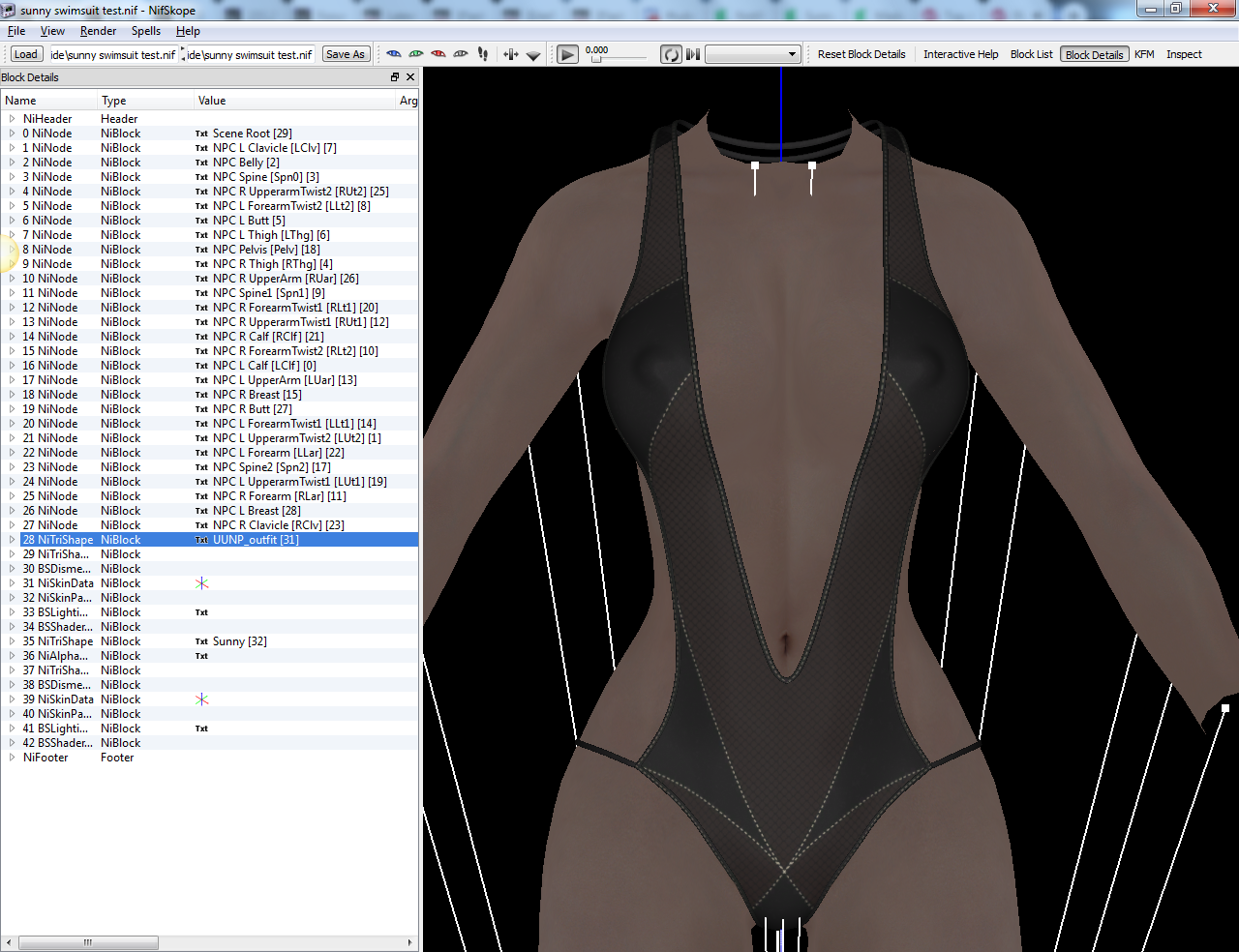Click the load file path field

112,54
